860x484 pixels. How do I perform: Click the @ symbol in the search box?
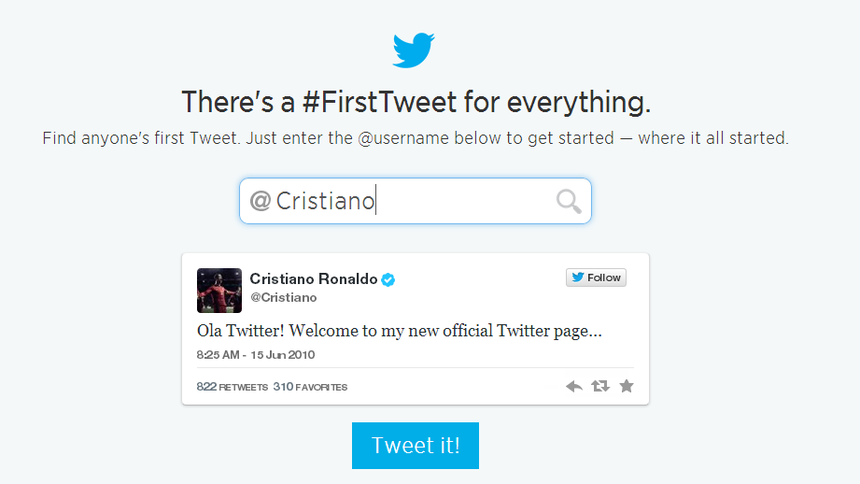(x=260, y=202)
